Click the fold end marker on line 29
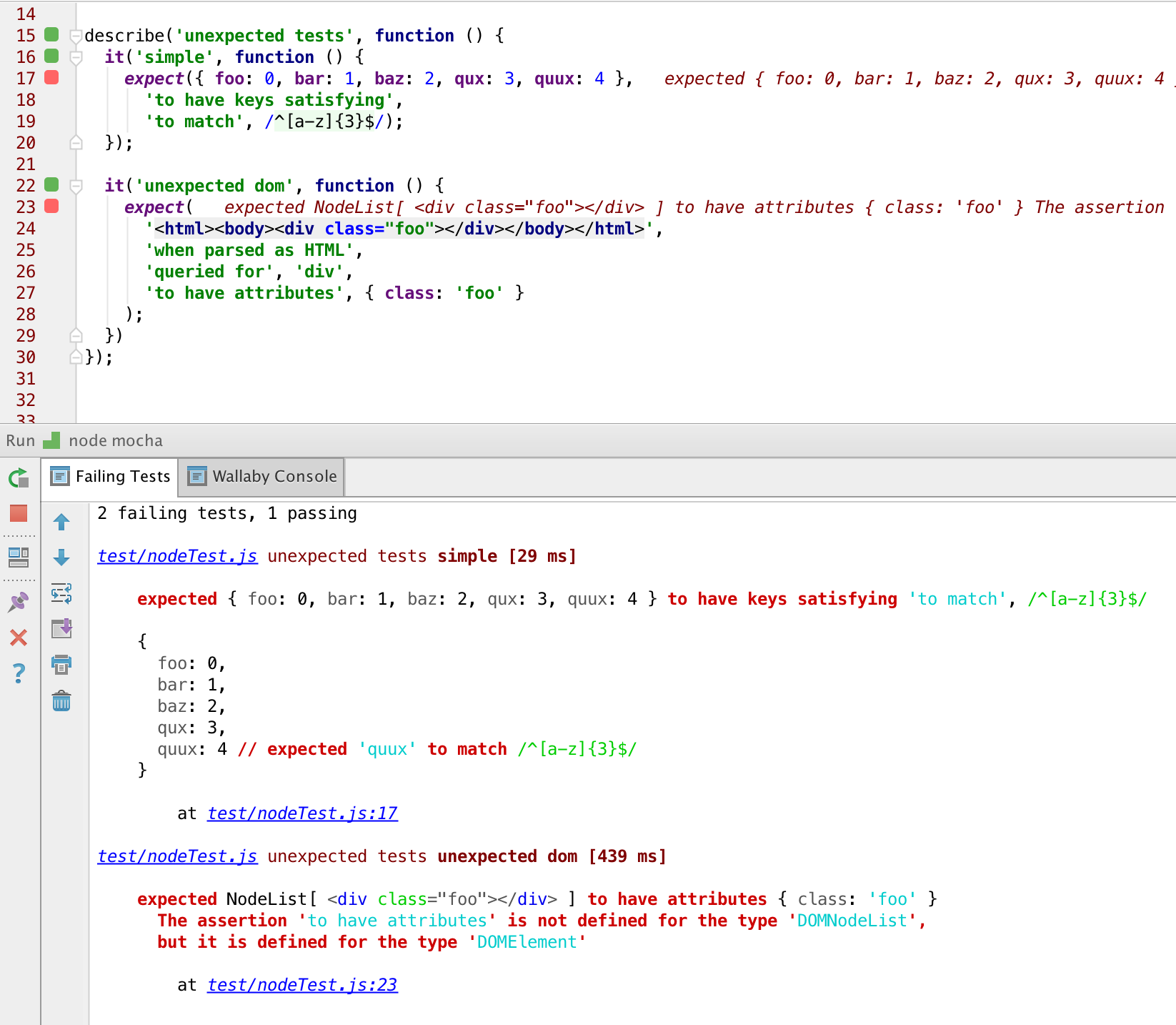 point(76,335)
